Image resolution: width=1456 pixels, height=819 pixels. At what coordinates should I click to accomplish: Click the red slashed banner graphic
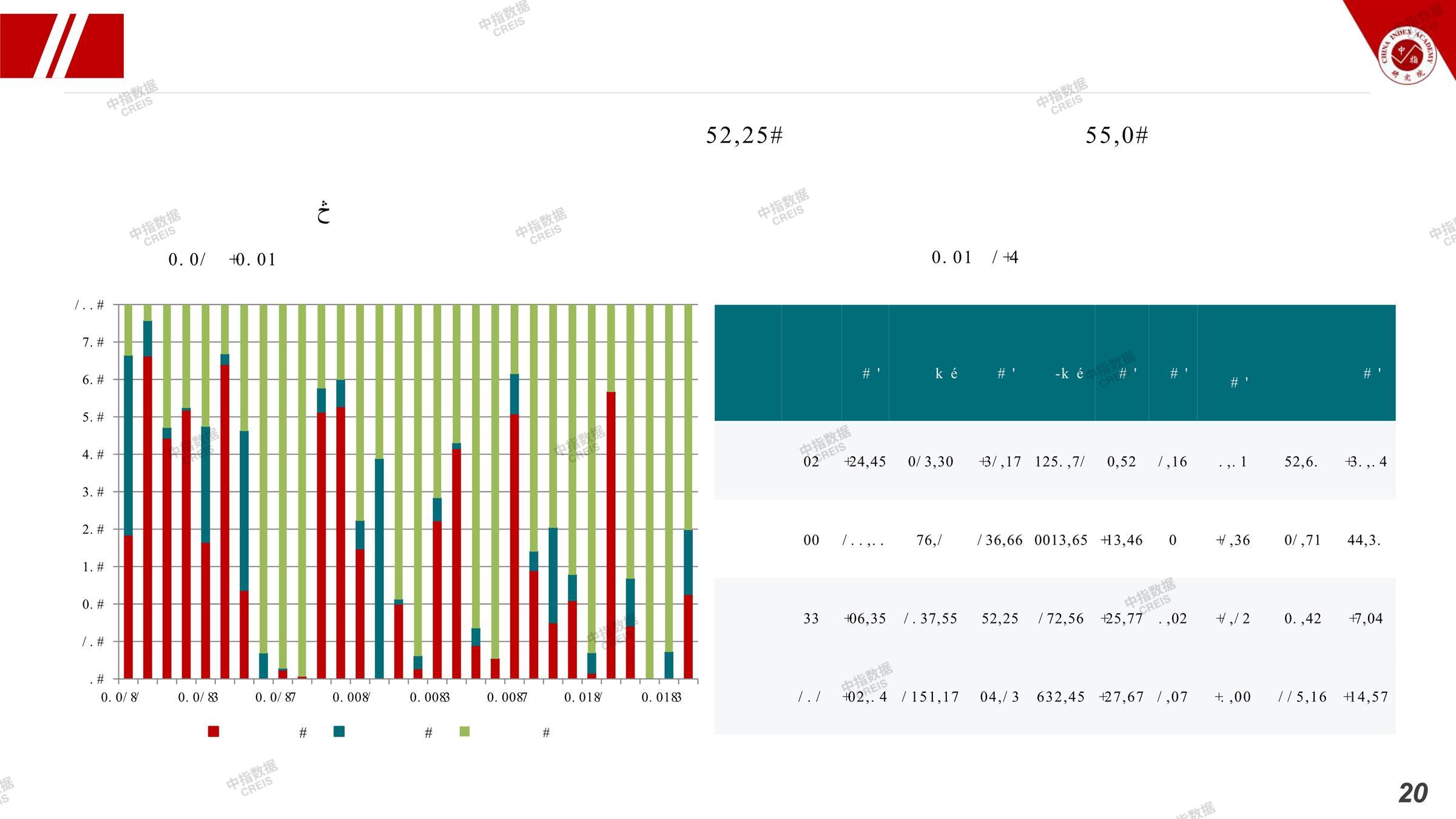(62, 46)
